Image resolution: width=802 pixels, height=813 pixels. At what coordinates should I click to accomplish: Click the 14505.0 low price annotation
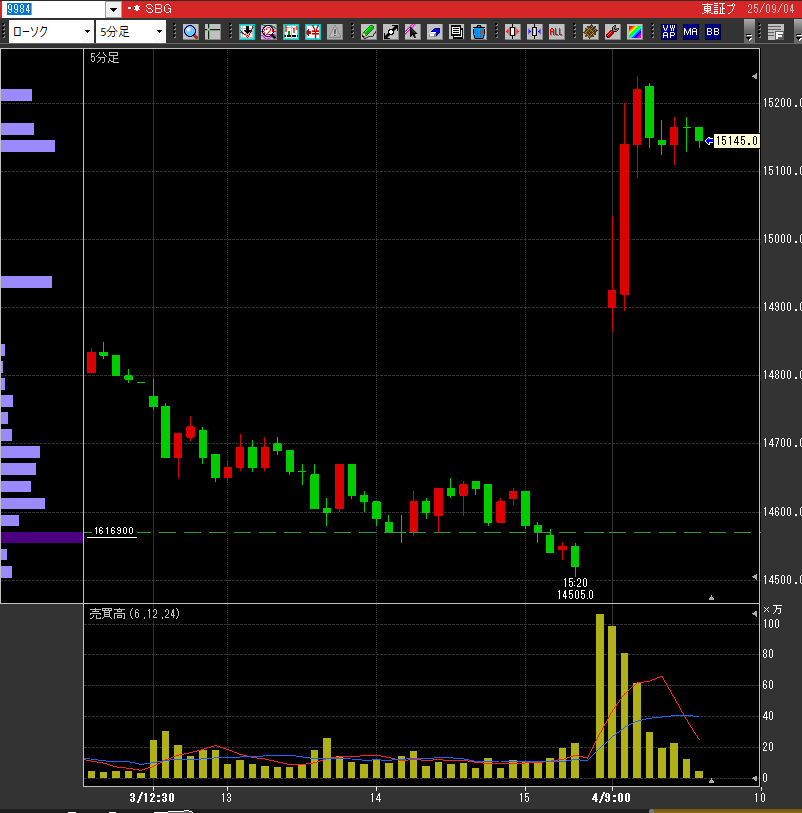(575, 595)
